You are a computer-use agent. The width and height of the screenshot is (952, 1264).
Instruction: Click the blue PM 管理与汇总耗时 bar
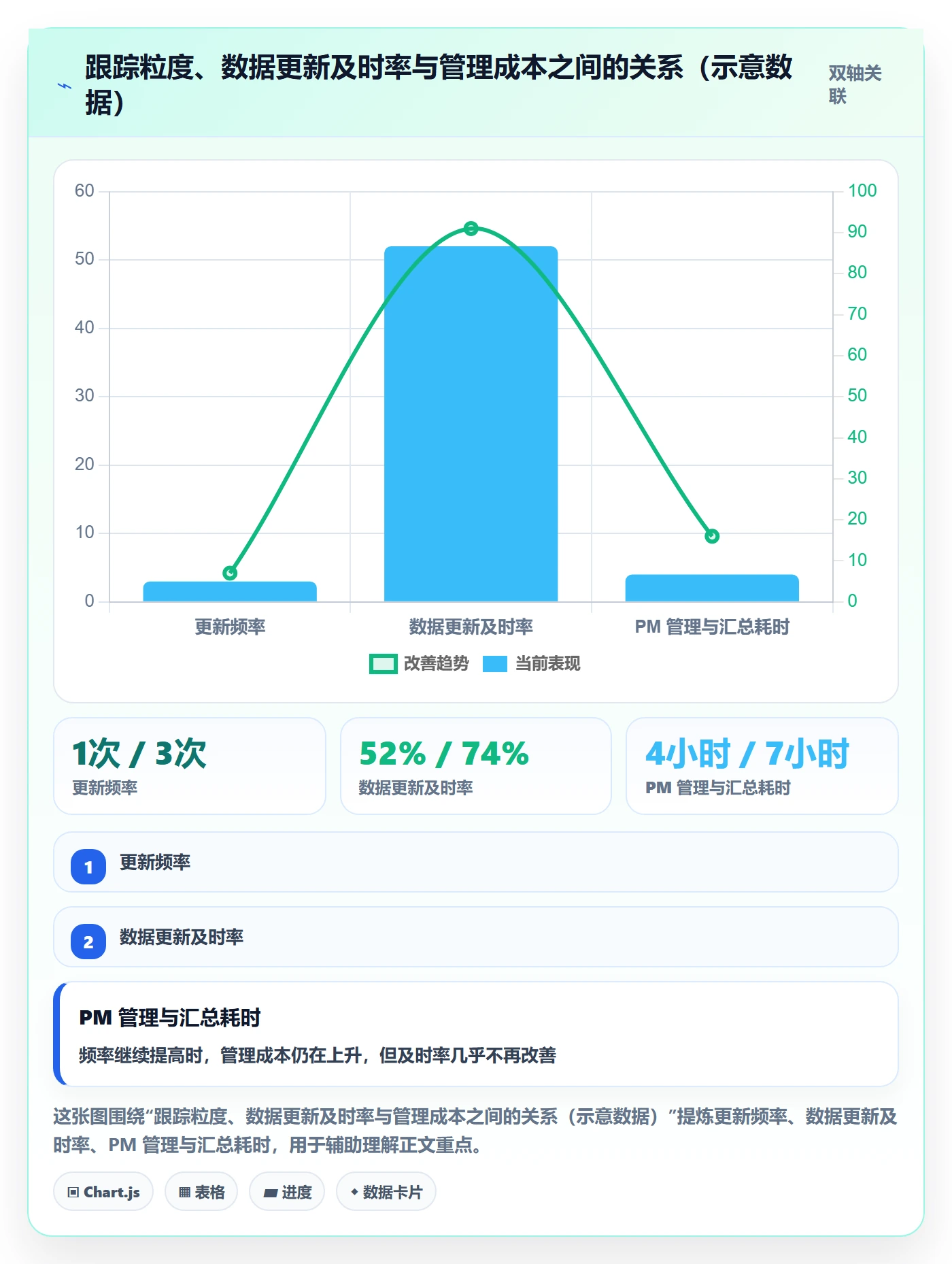712,588
